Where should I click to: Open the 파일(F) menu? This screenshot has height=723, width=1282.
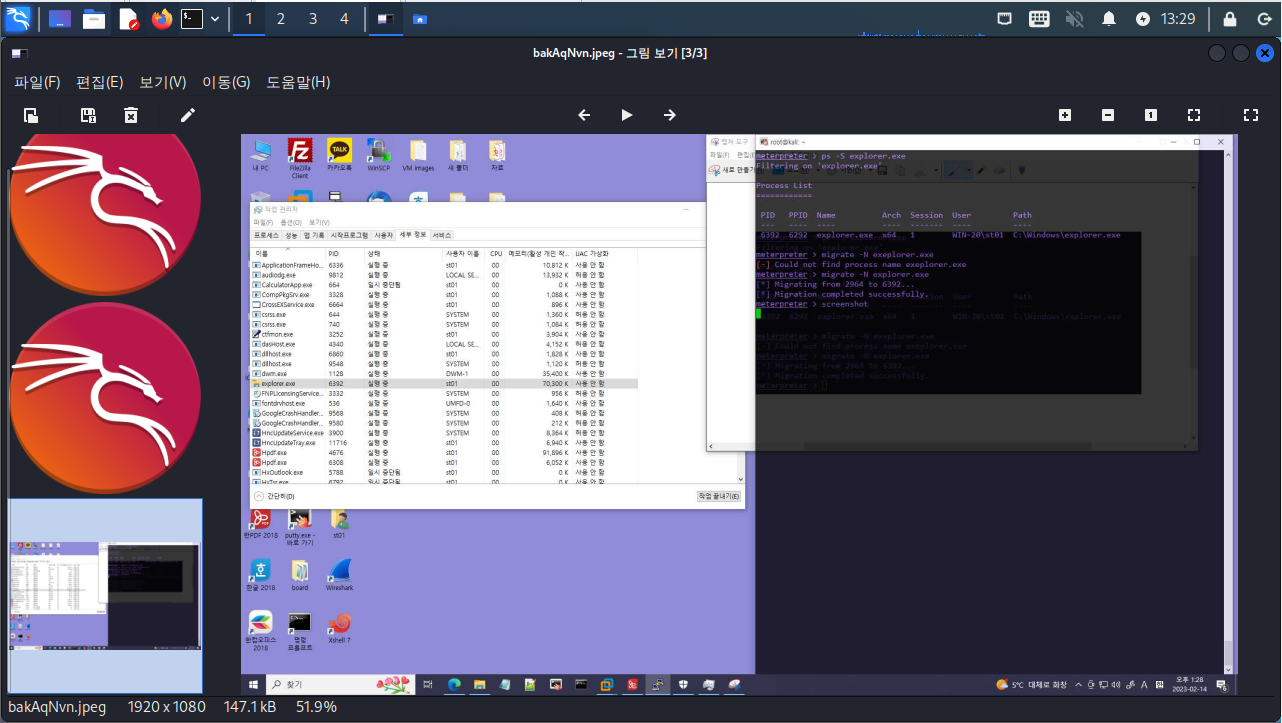click(x=37, y=82)
